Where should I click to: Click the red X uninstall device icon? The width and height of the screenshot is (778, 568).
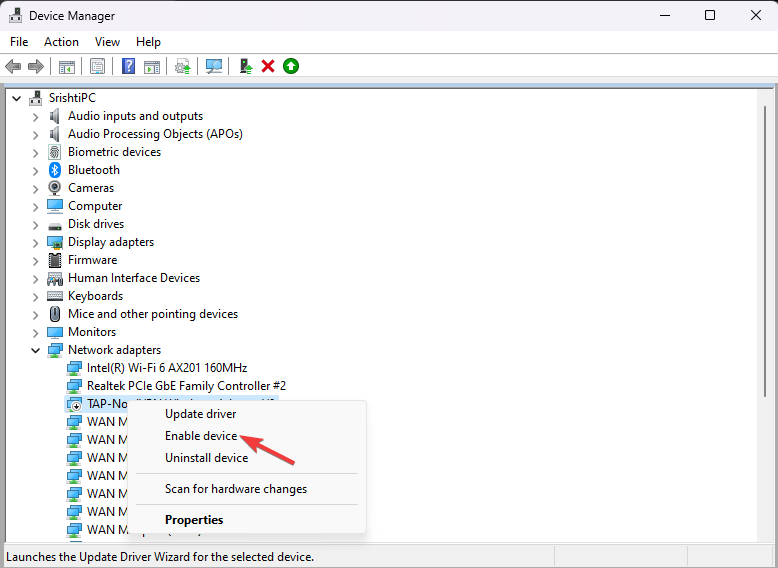tap(268, 66)
